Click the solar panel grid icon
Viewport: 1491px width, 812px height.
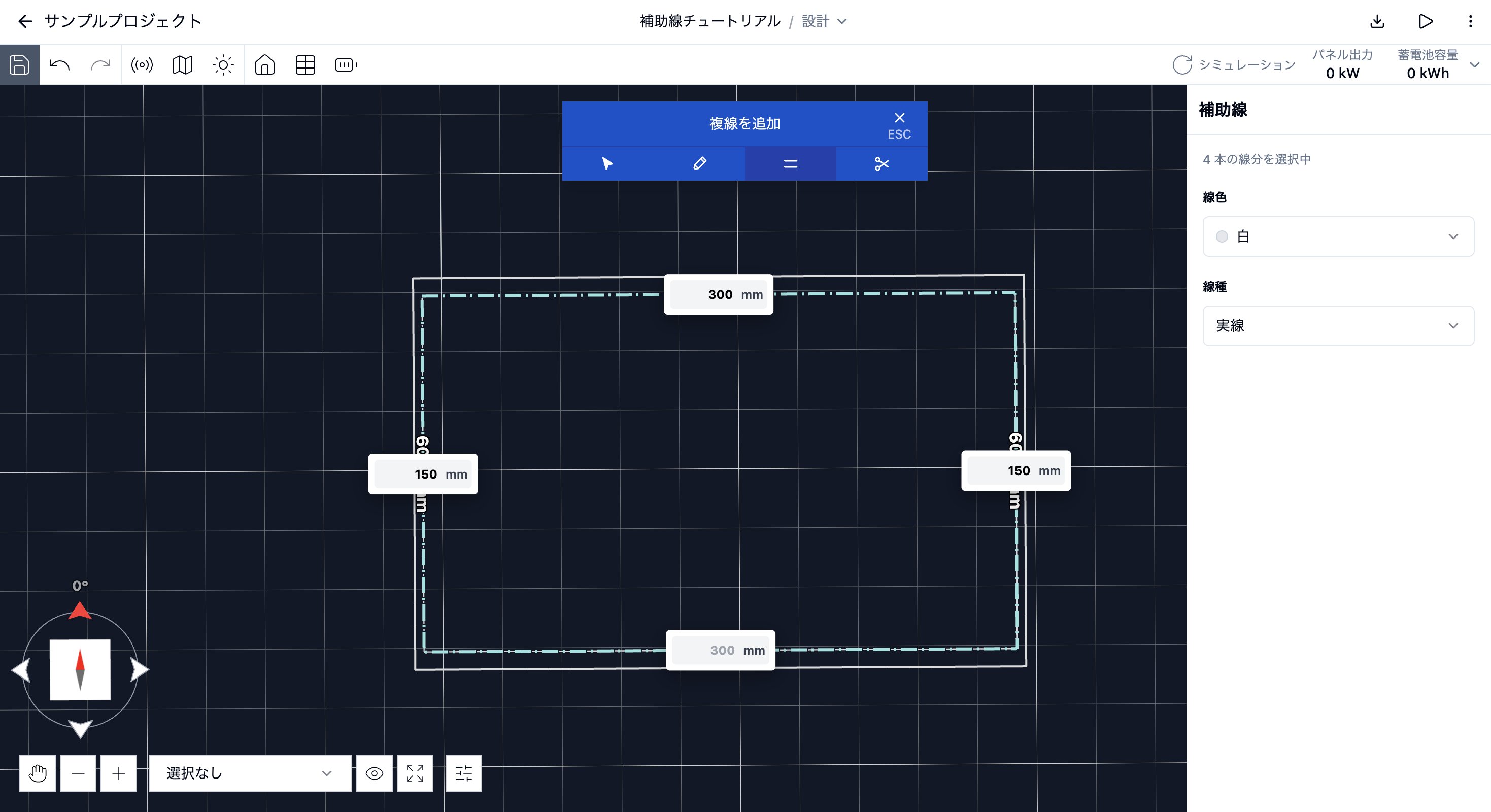(x=305, y=65)
